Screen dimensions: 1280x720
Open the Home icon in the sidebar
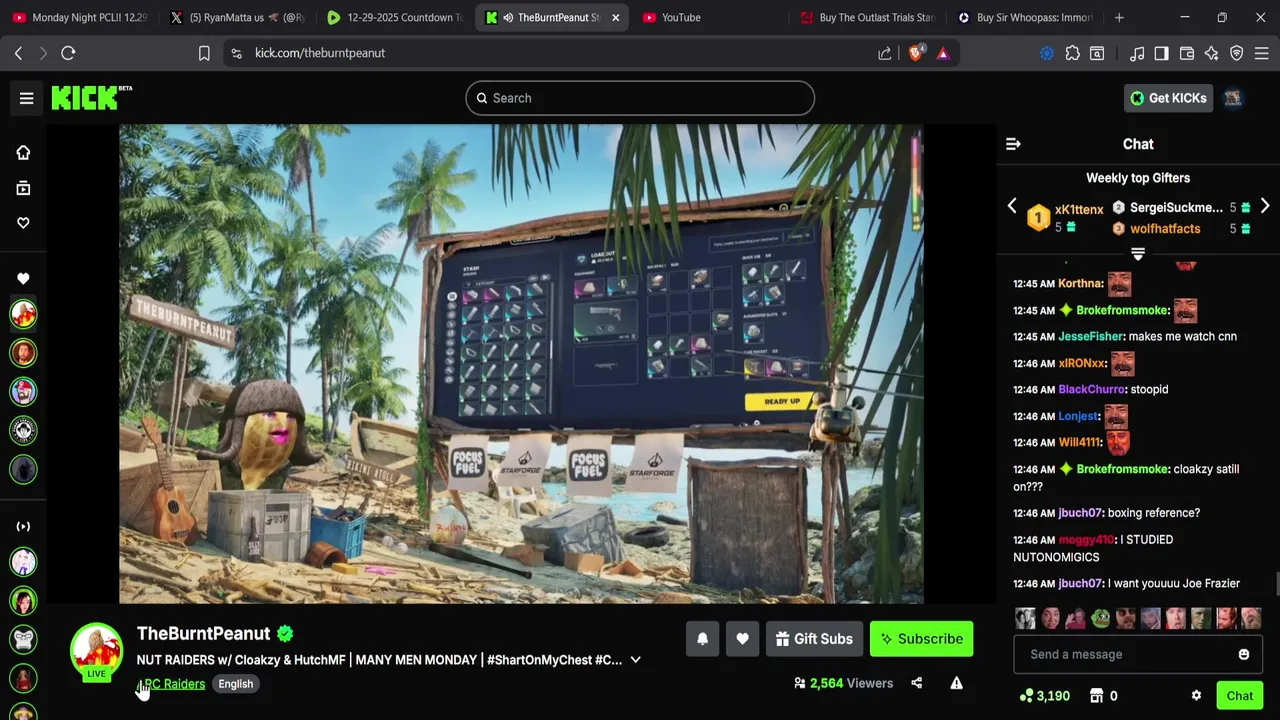tap(23, 153)
